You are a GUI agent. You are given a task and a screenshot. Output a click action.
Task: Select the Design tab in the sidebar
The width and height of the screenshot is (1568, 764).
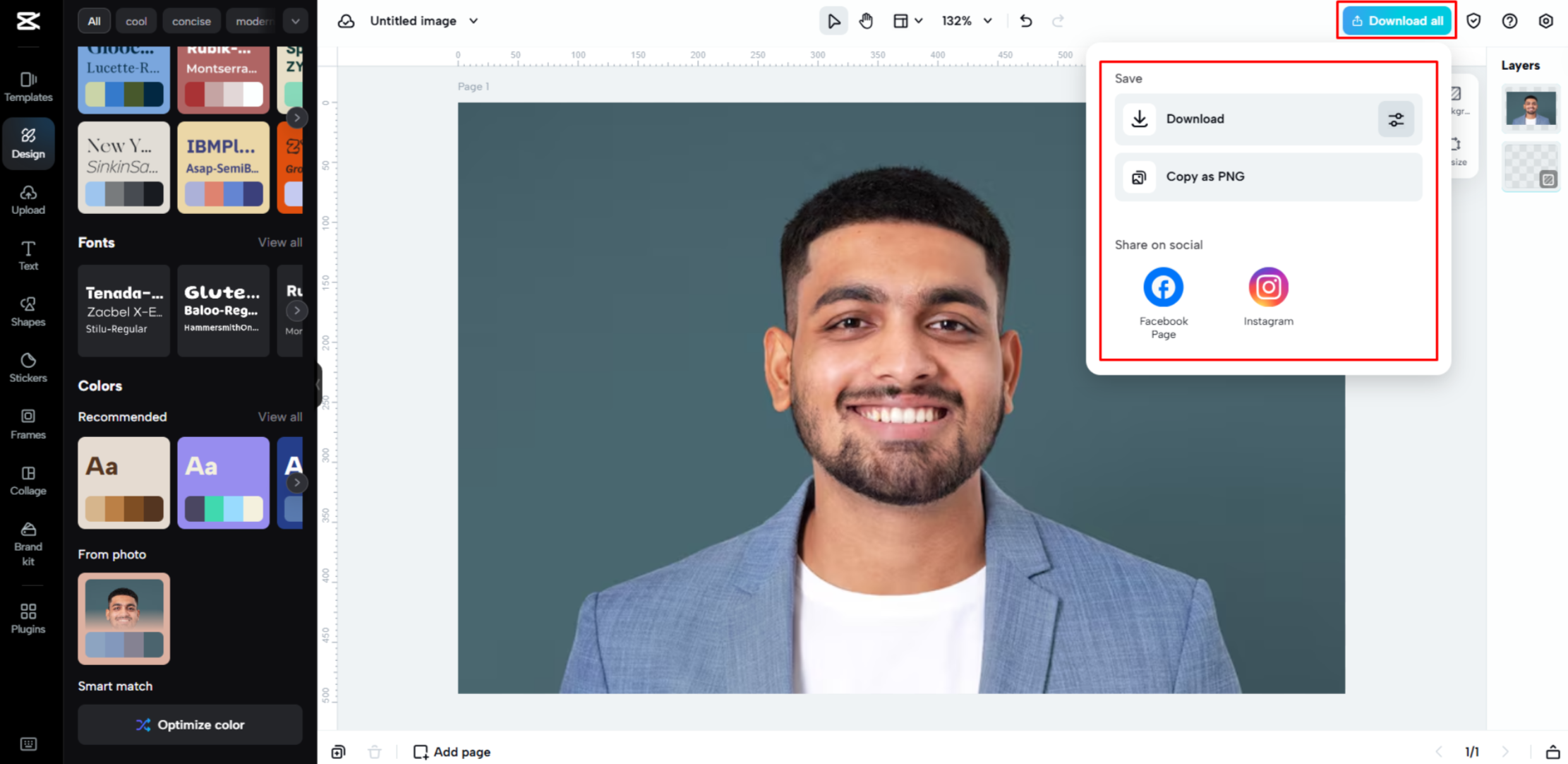pos(28,143)
